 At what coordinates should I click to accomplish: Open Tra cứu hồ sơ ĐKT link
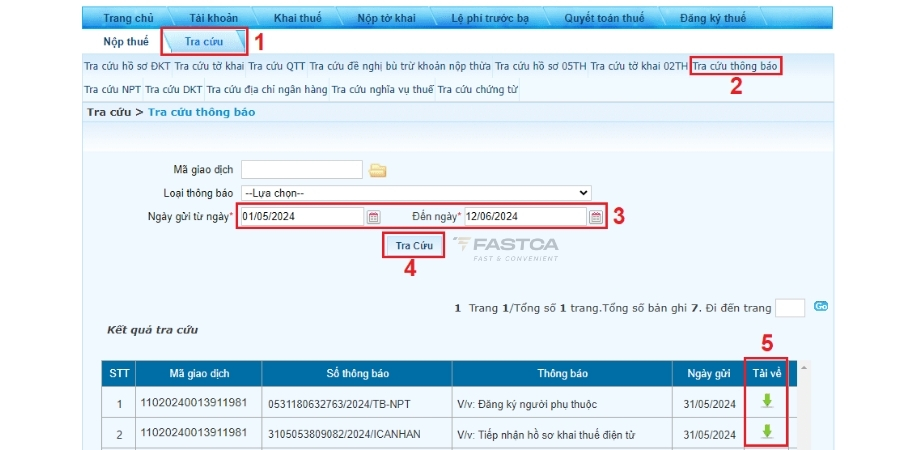tap(127, 66)
